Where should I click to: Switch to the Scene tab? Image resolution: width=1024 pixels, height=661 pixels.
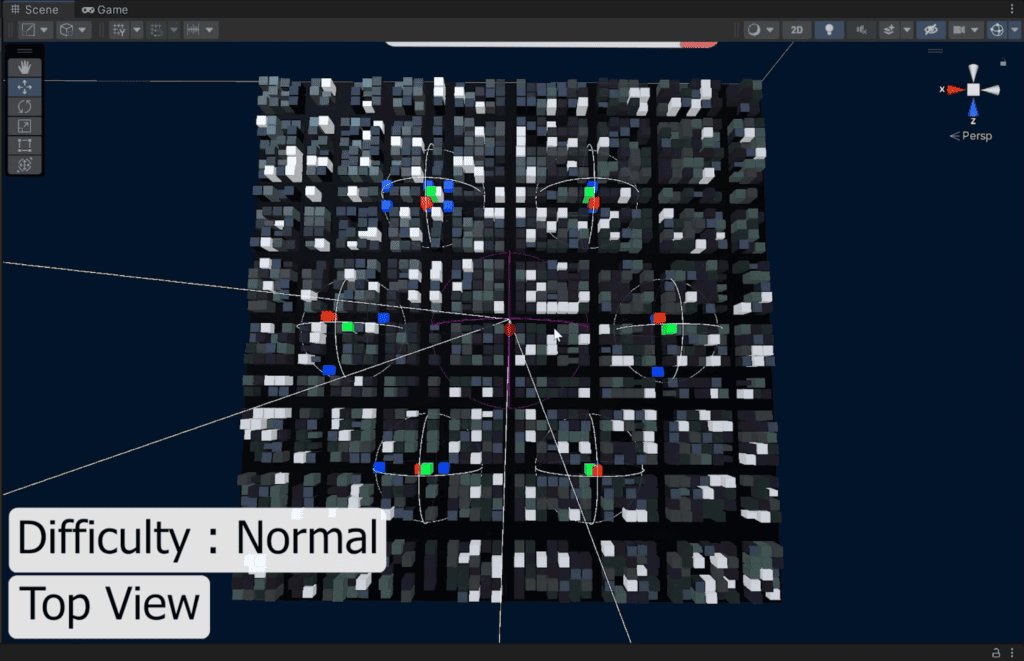(x=36, y=9)
